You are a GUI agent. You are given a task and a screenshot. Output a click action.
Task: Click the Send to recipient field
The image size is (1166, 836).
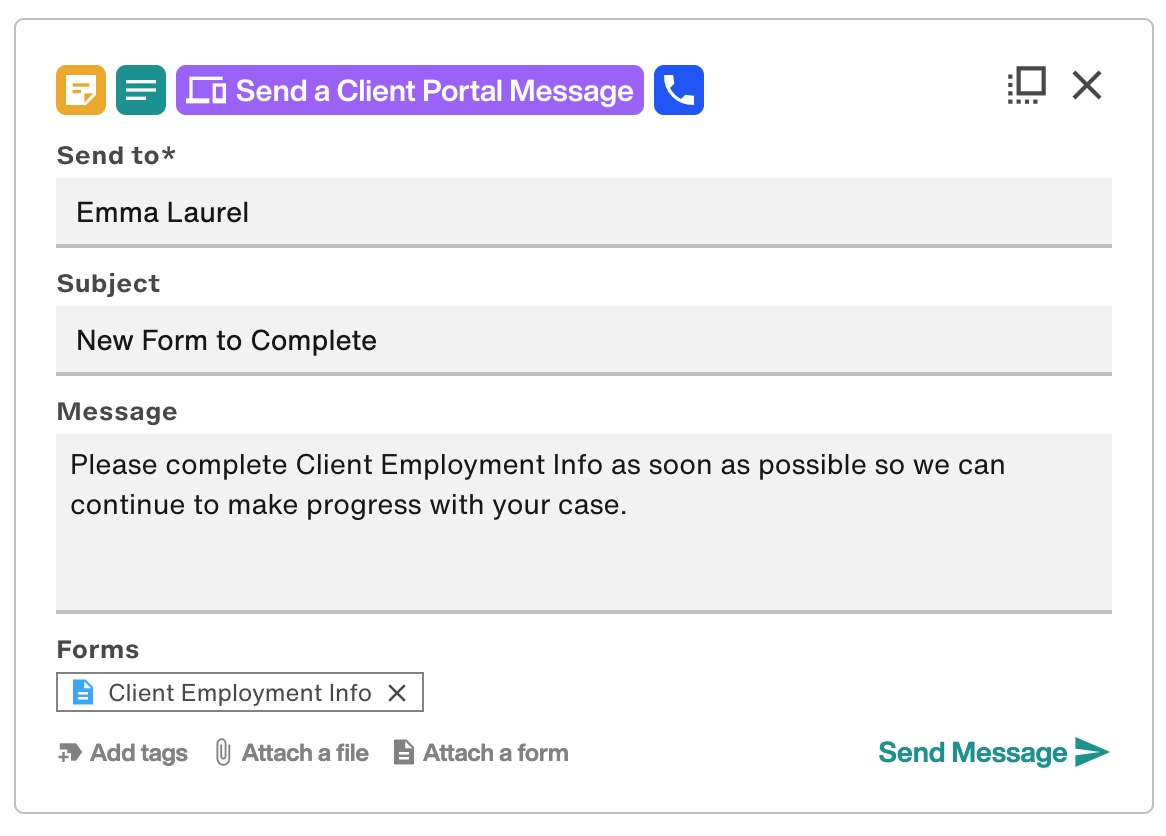584,213
